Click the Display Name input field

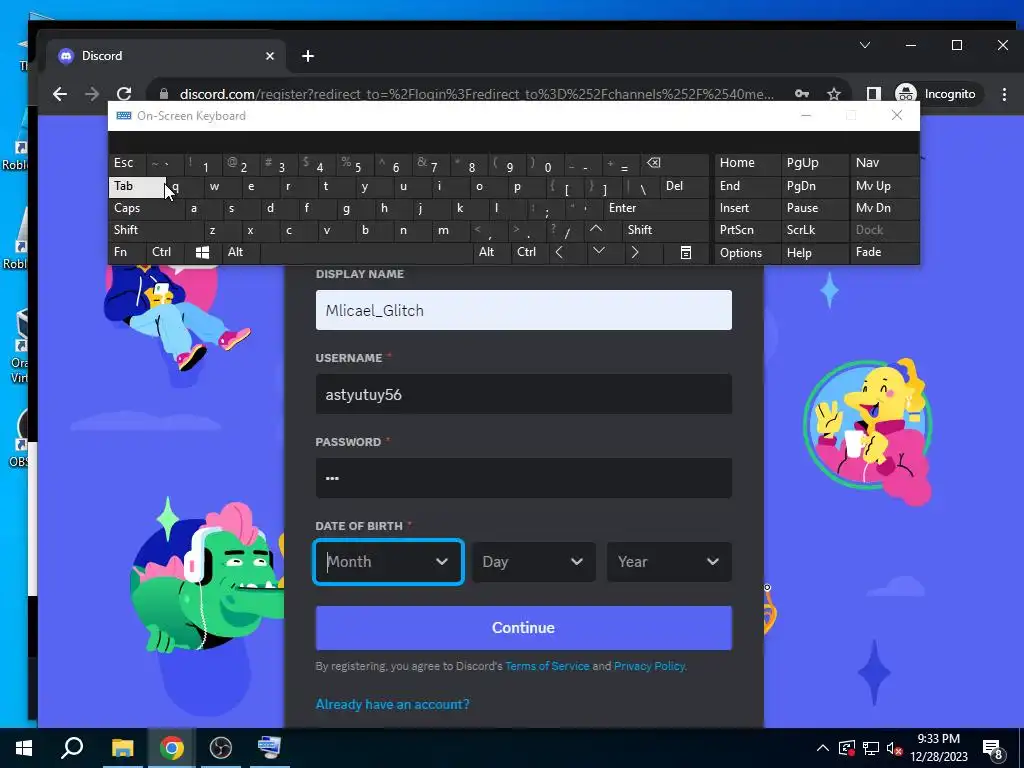(524, 310)
